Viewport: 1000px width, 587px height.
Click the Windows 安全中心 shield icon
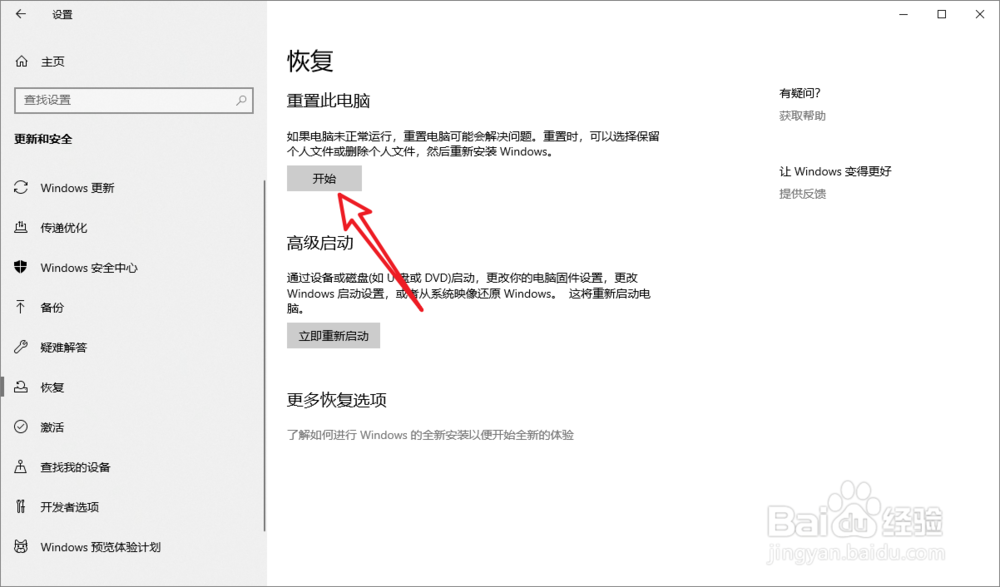point(21,267)
